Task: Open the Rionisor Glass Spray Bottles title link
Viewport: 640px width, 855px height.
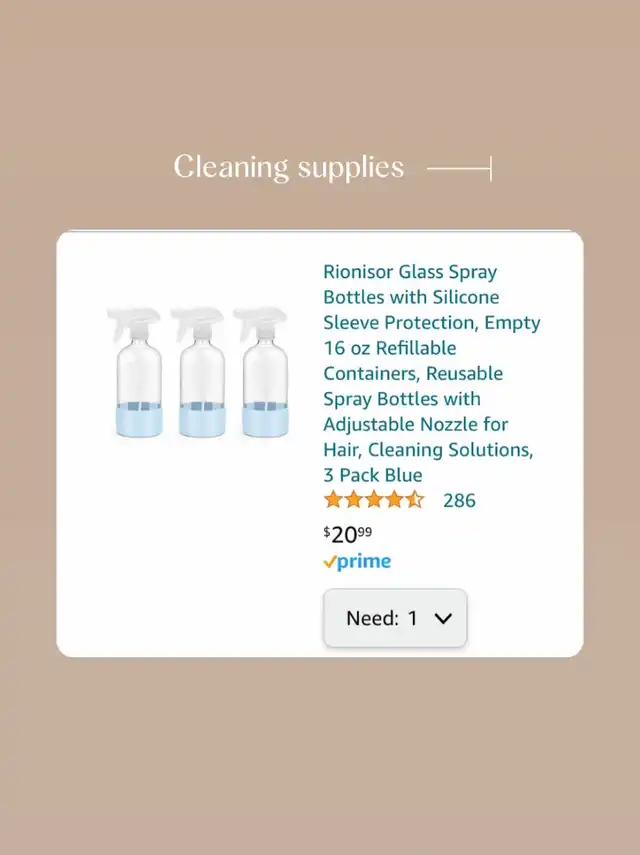Action: pos(431,374)
